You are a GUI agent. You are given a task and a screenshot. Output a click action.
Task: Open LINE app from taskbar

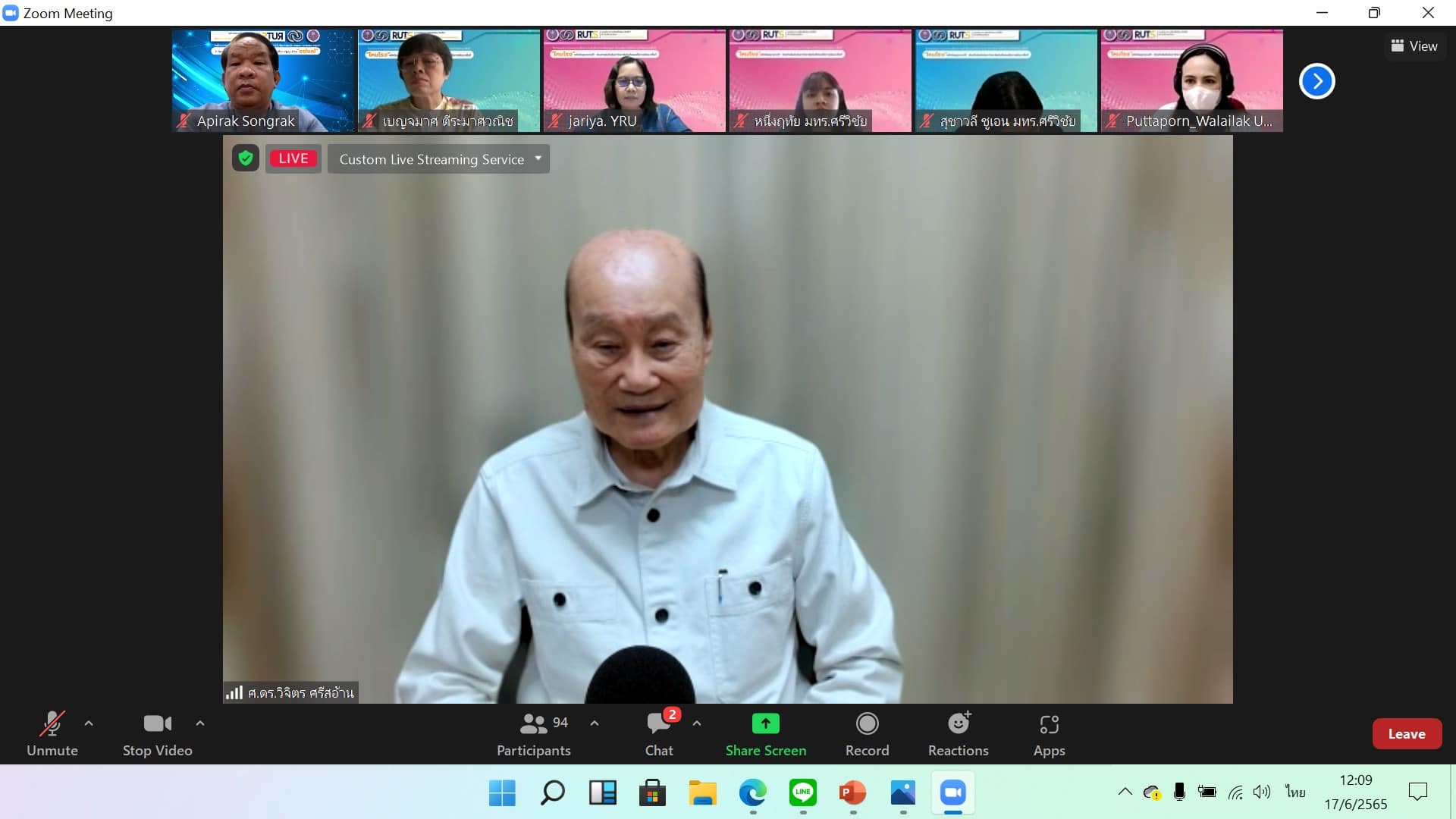(x=803, y=793)
